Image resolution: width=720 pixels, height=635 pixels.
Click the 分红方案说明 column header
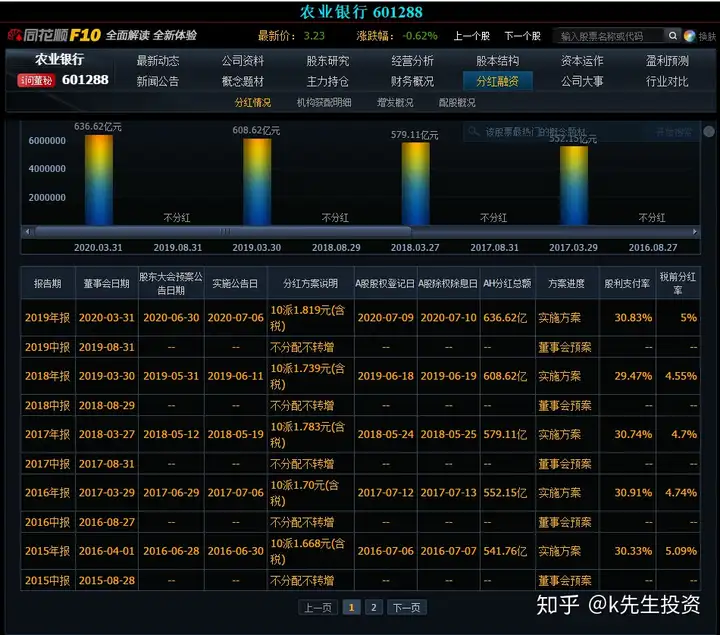(x=310, y=283)
